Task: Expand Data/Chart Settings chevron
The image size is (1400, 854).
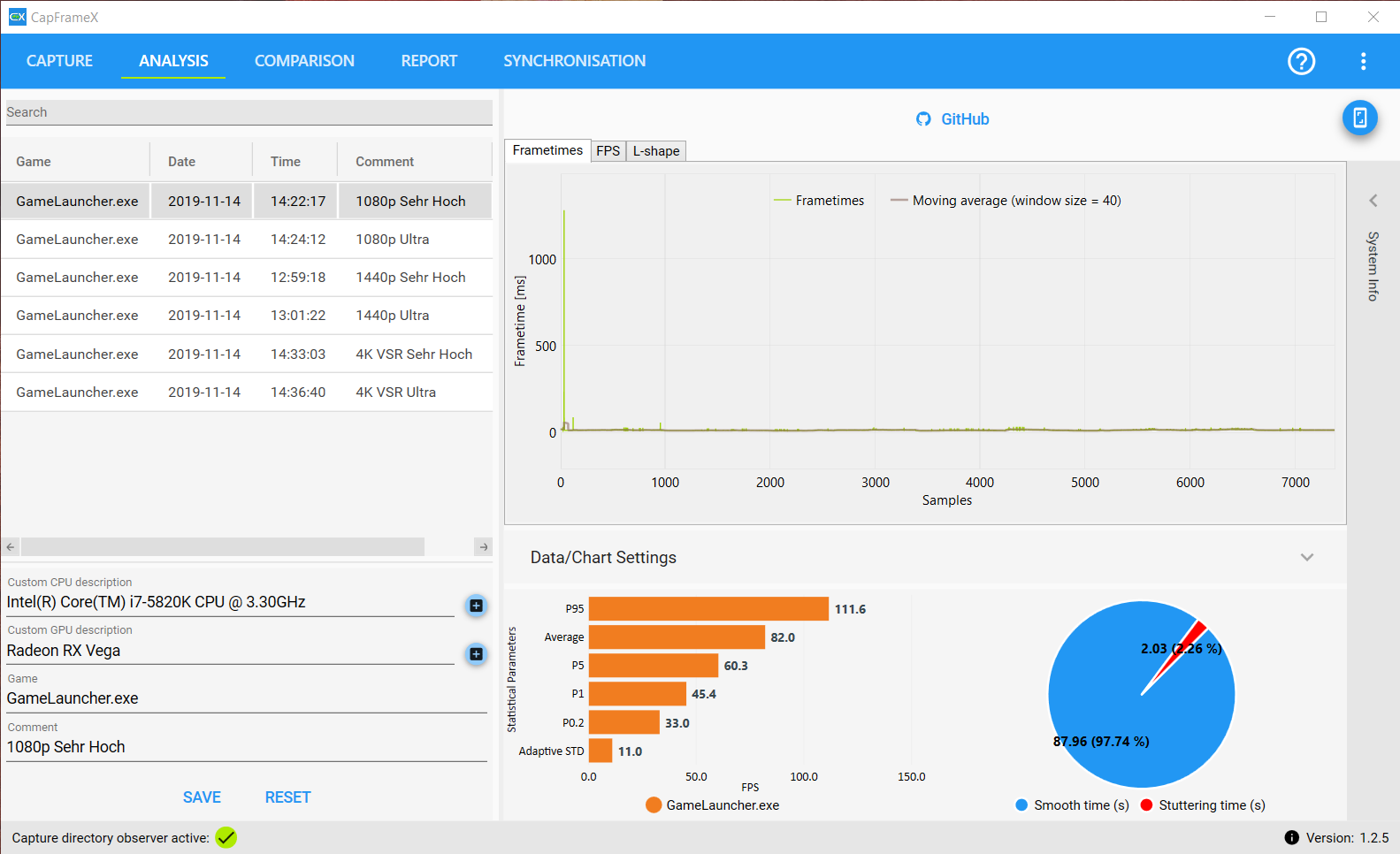Action: [1307, 557]
